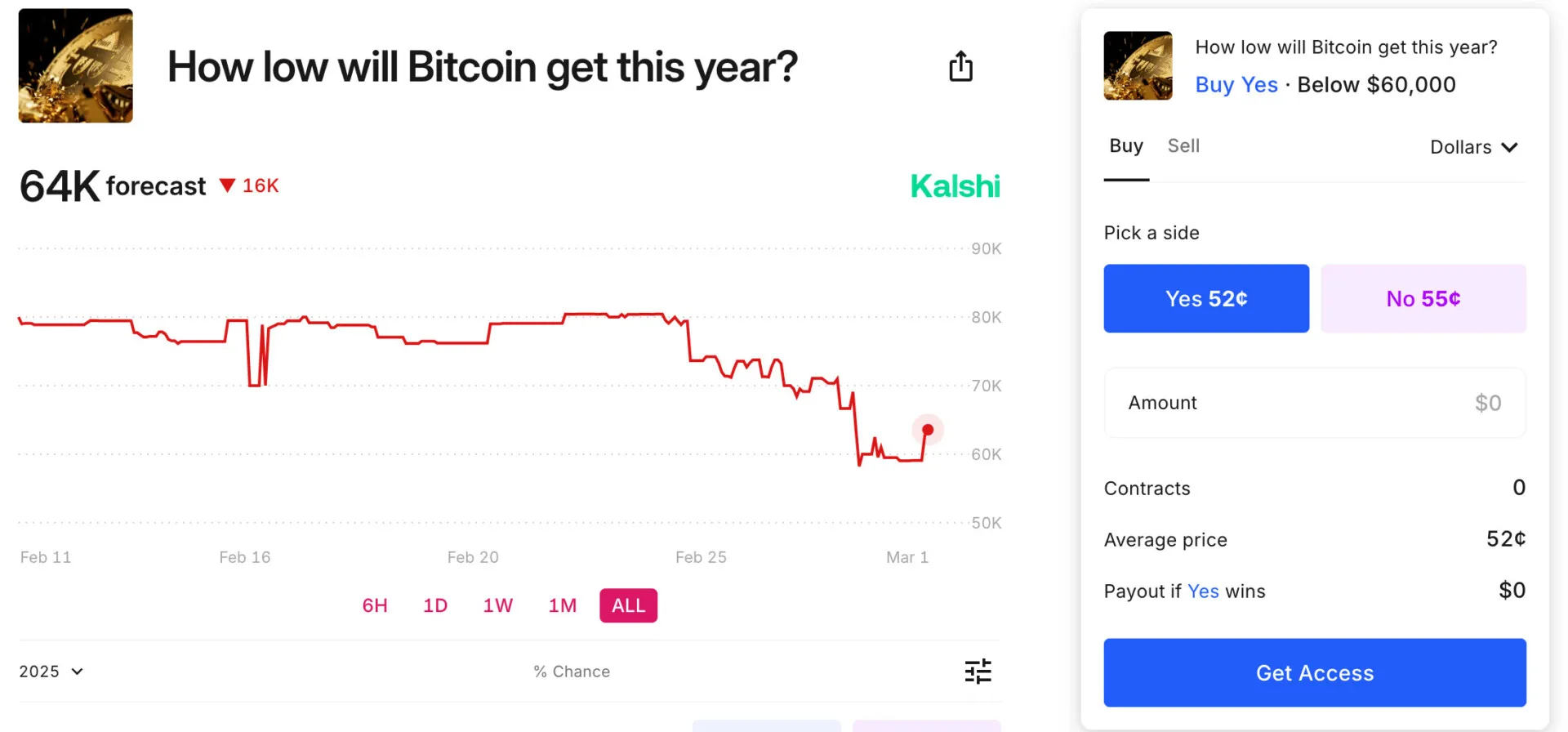Open the Dollars currency dropdown
Screen dimensions: 1568x732
click(1473, 147)
